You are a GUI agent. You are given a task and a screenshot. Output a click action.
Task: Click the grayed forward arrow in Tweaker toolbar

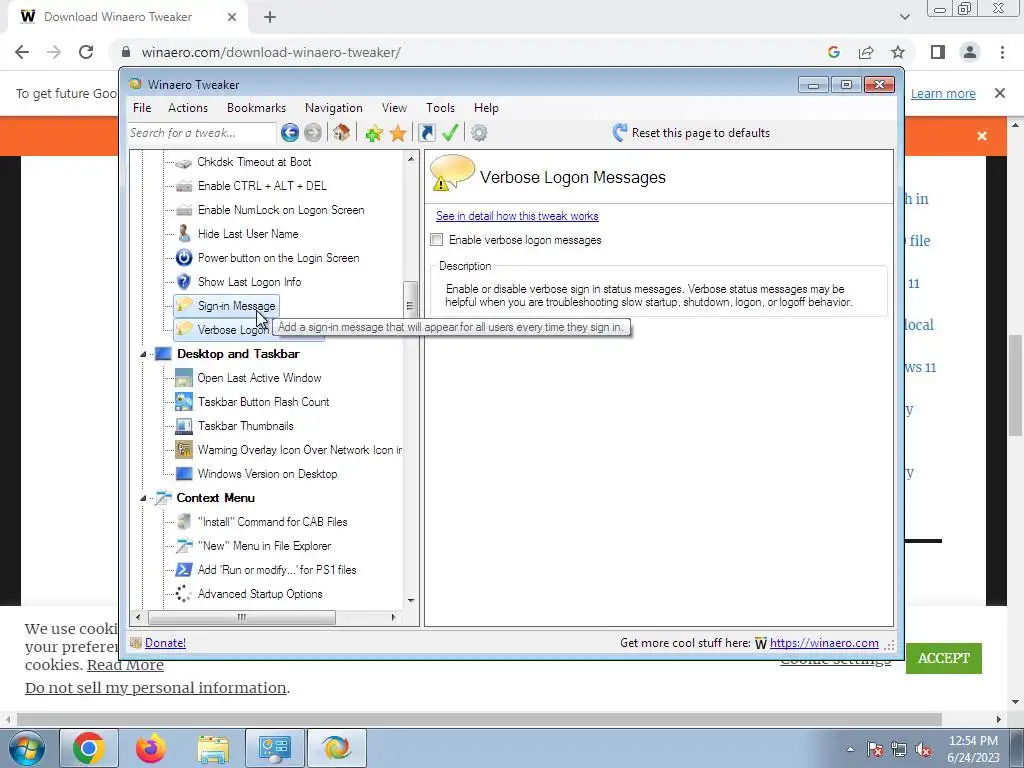(313, 133)
